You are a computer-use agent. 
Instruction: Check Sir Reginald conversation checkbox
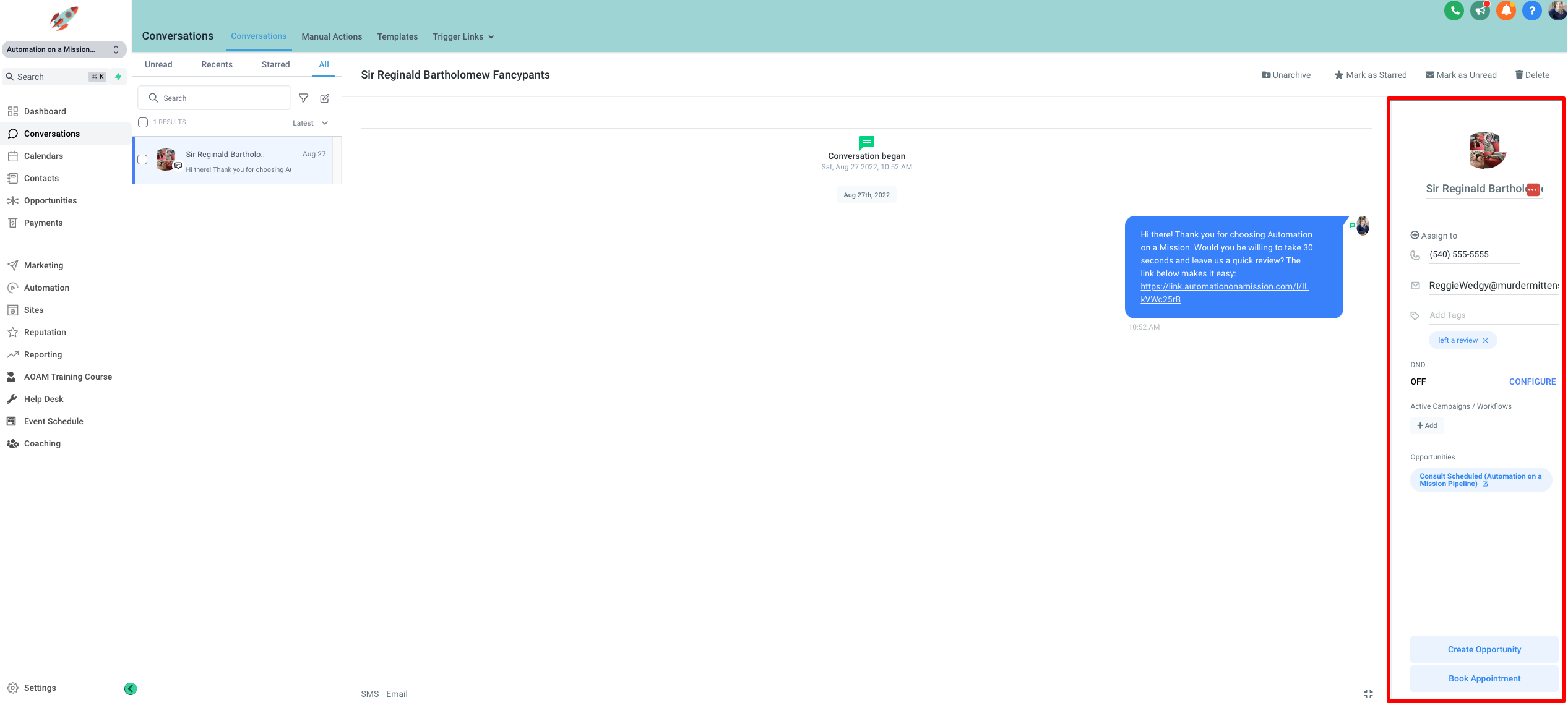point(142,160)
